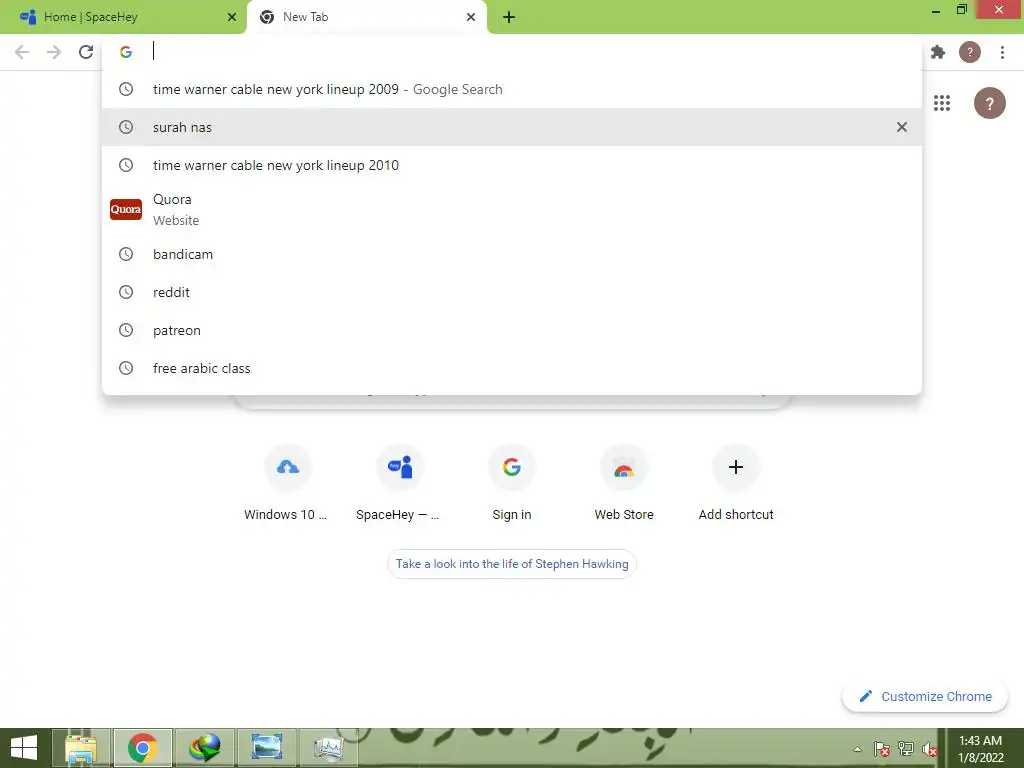Viewport: 1024px width, 768px height.
Task: Click the Quora logo icon
Action: (126, 210)
